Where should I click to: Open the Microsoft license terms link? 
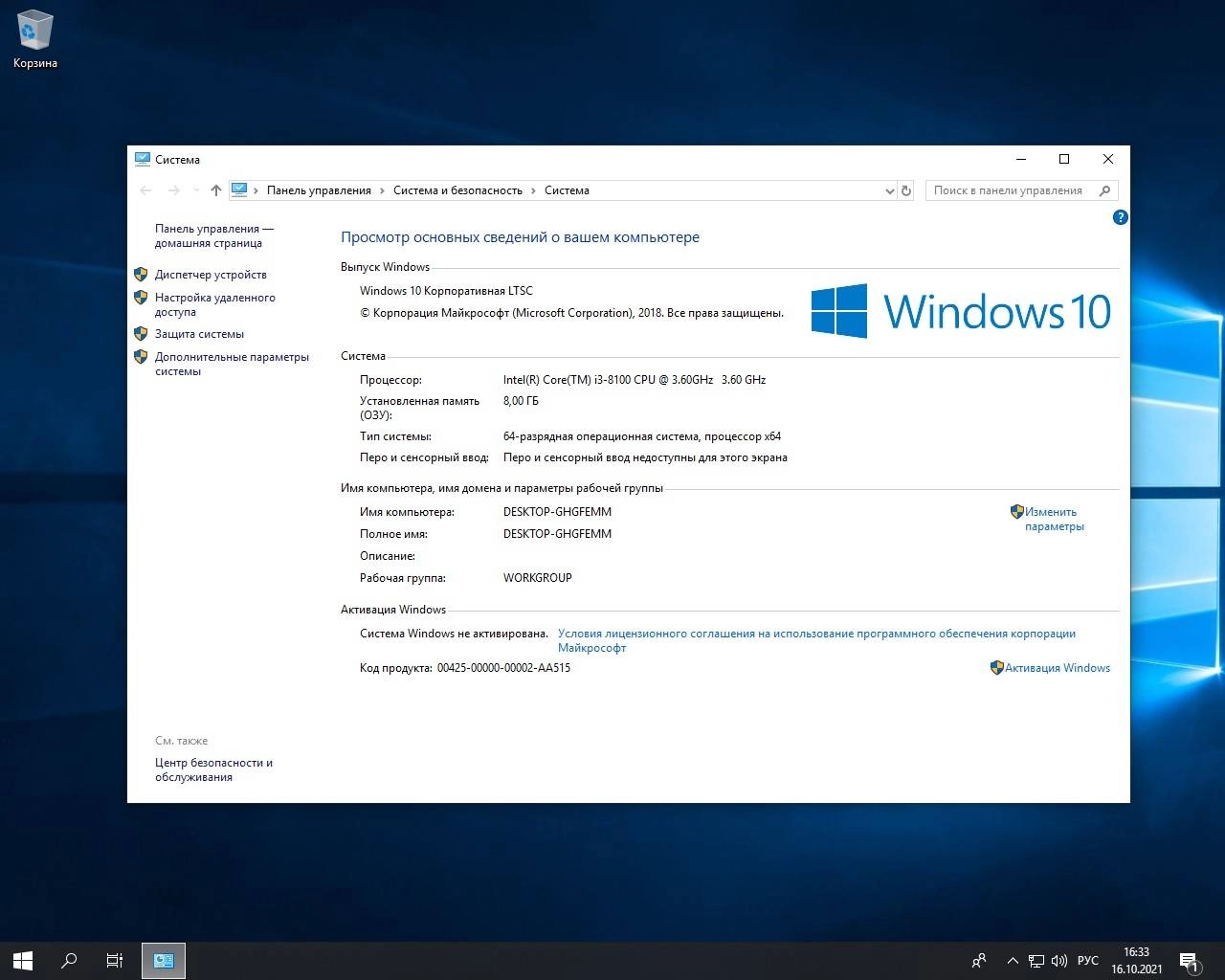point(816,640)
